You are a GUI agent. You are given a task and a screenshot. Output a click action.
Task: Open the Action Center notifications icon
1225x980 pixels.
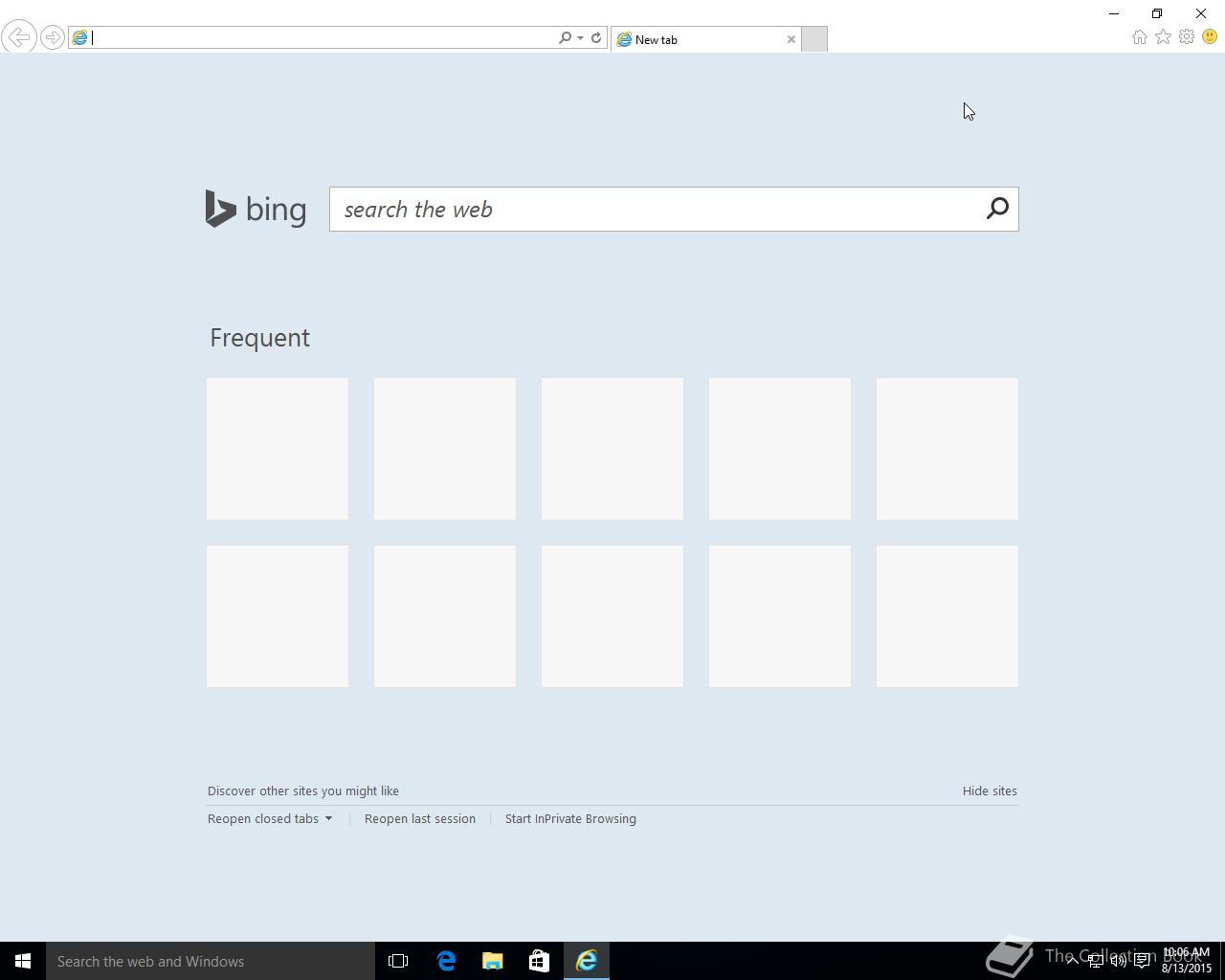[x=1142, y=961]
